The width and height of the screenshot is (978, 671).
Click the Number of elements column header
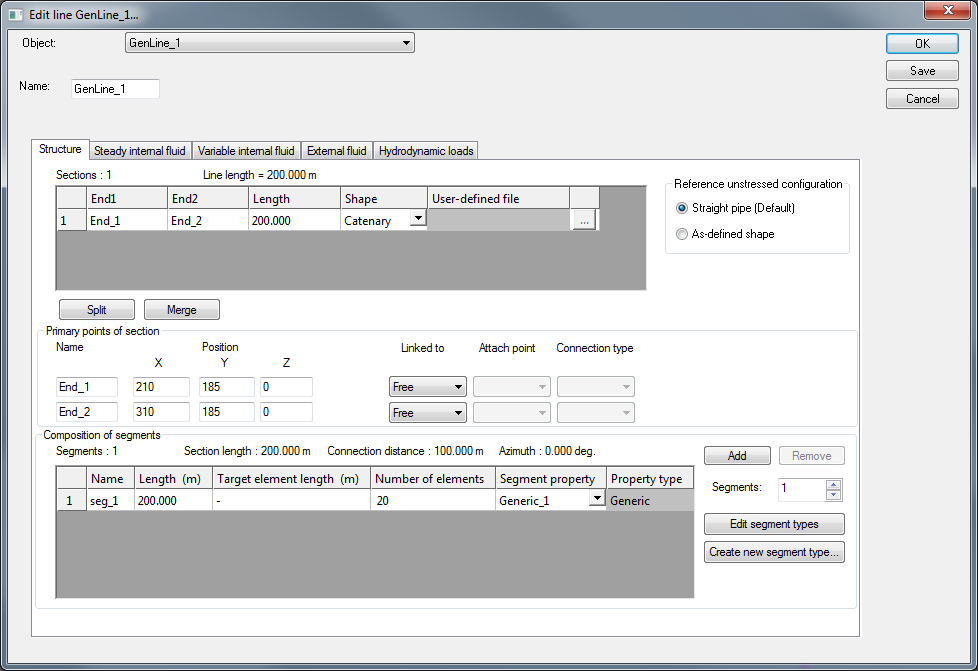[x=433, y=478]
